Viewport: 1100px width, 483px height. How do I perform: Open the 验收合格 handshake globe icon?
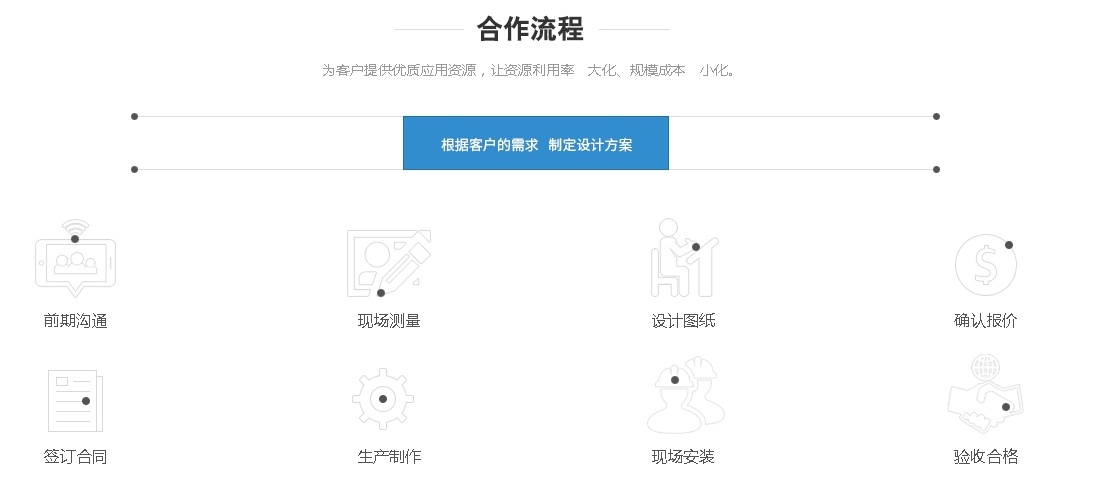pos(986,395)
